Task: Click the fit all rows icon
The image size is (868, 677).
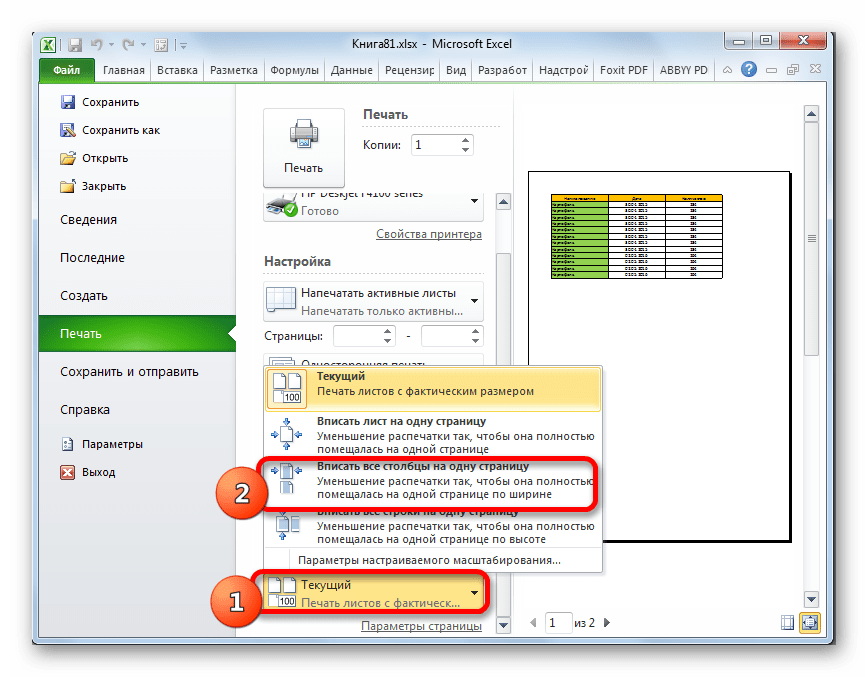Action: pyautogui.click(x=287, y=525)
